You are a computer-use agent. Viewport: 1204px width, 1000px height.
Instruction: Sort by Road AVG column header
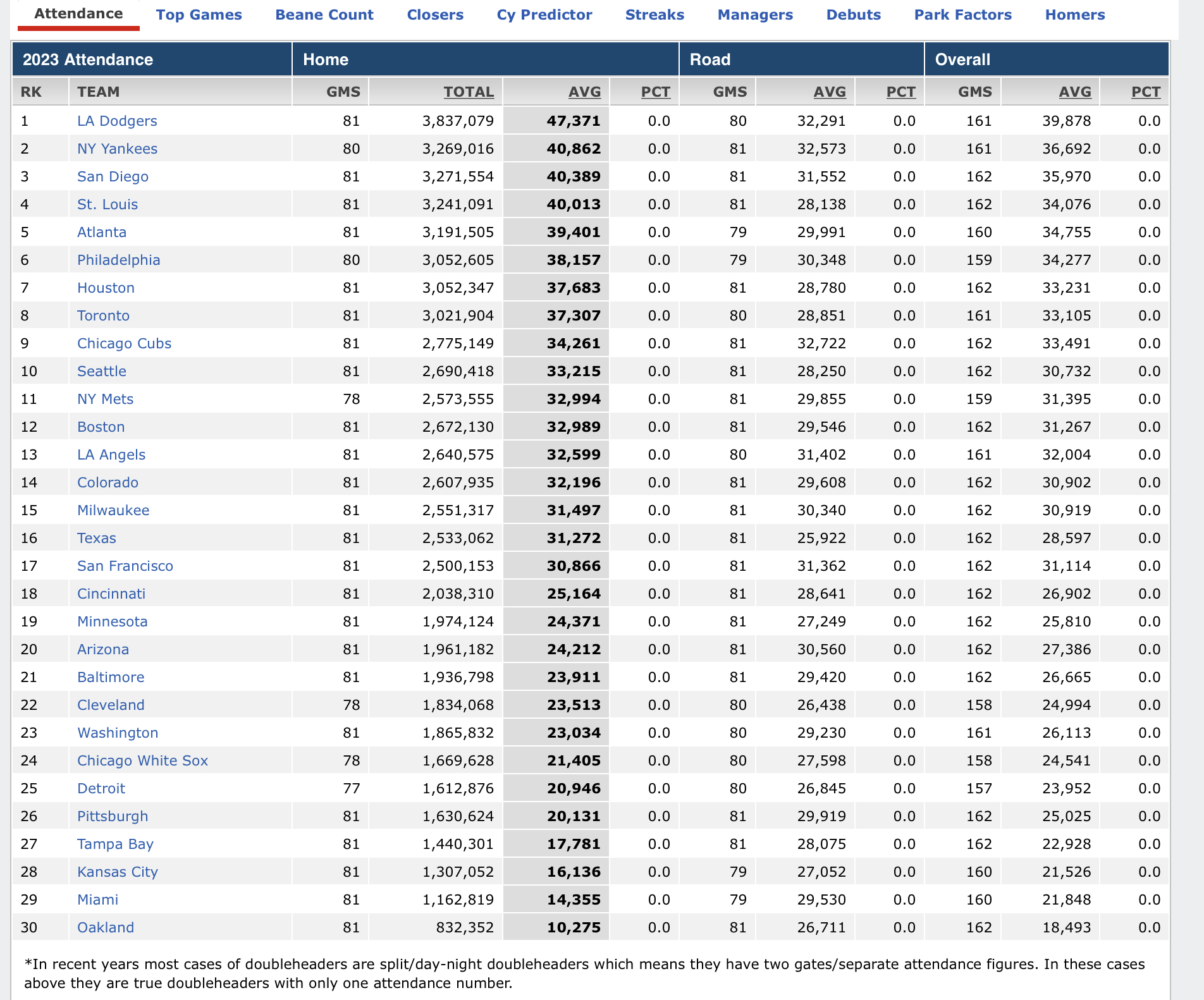[830, 92]
